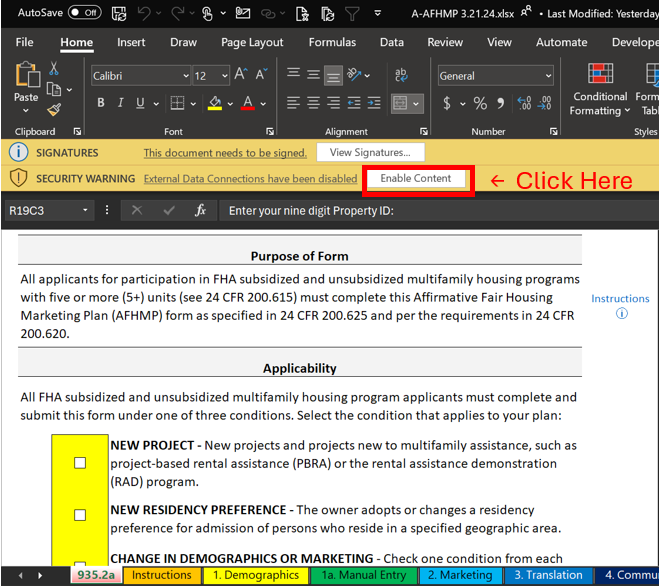Click the Merge & Center icon
Viewport: 659px width, 586px height.
click(400, 104)
